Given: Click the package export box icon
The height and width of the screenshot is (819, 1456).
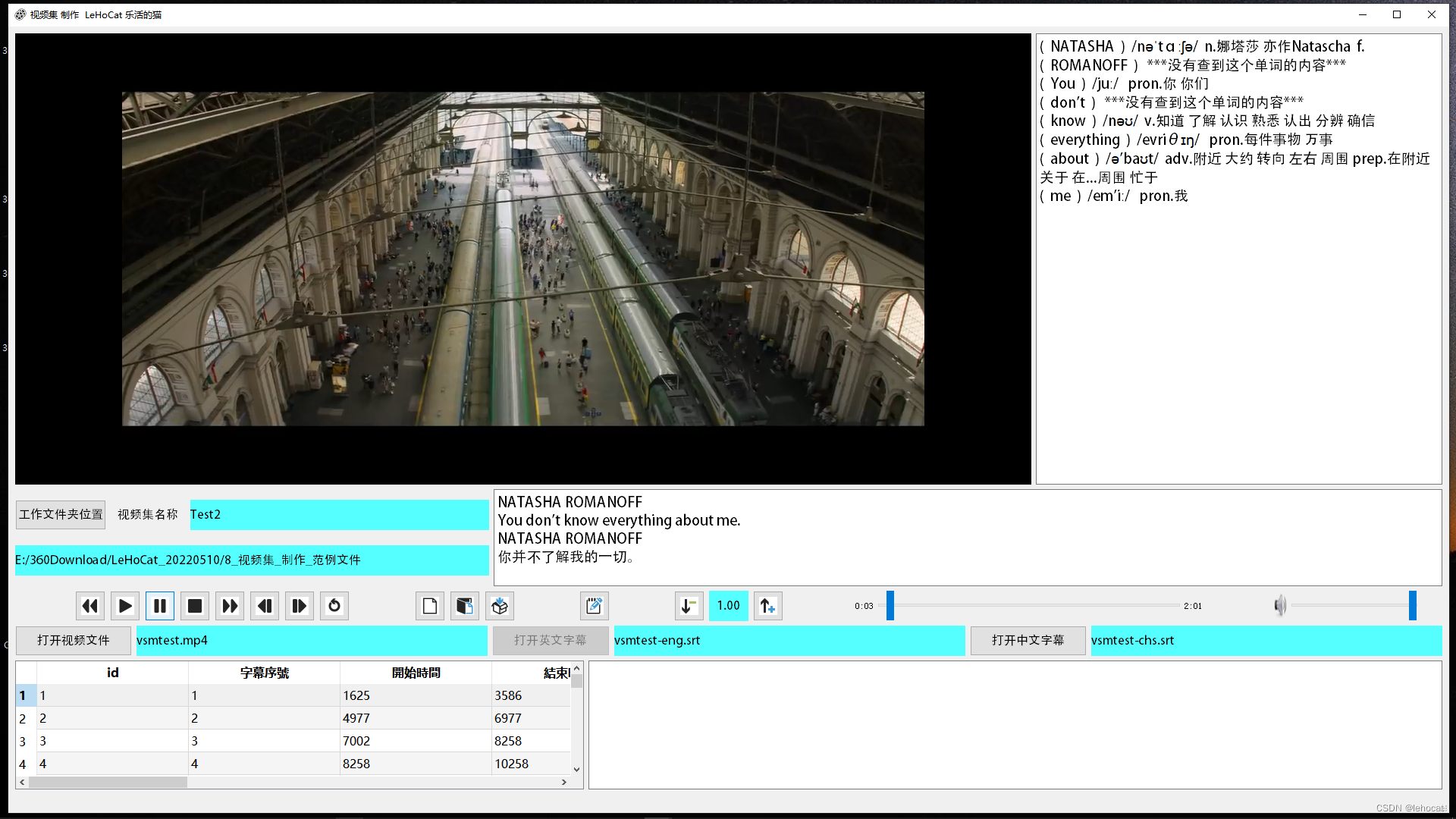Looking at the screenshot, I should pyautogui.click(x=500, y=606).
